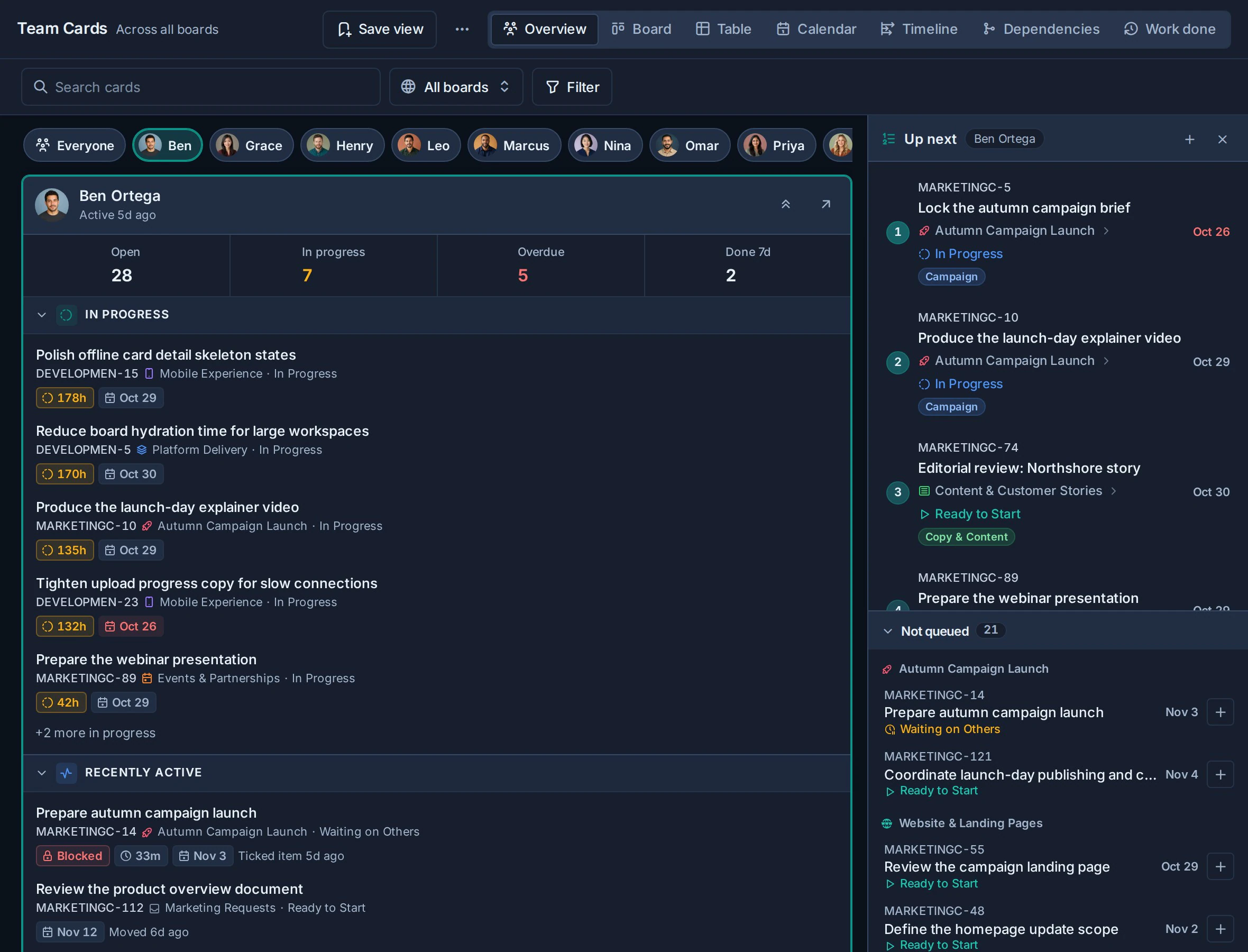Toggle the Grace person chip
This screenshot has height=952, width=1248.
point(252,145)
